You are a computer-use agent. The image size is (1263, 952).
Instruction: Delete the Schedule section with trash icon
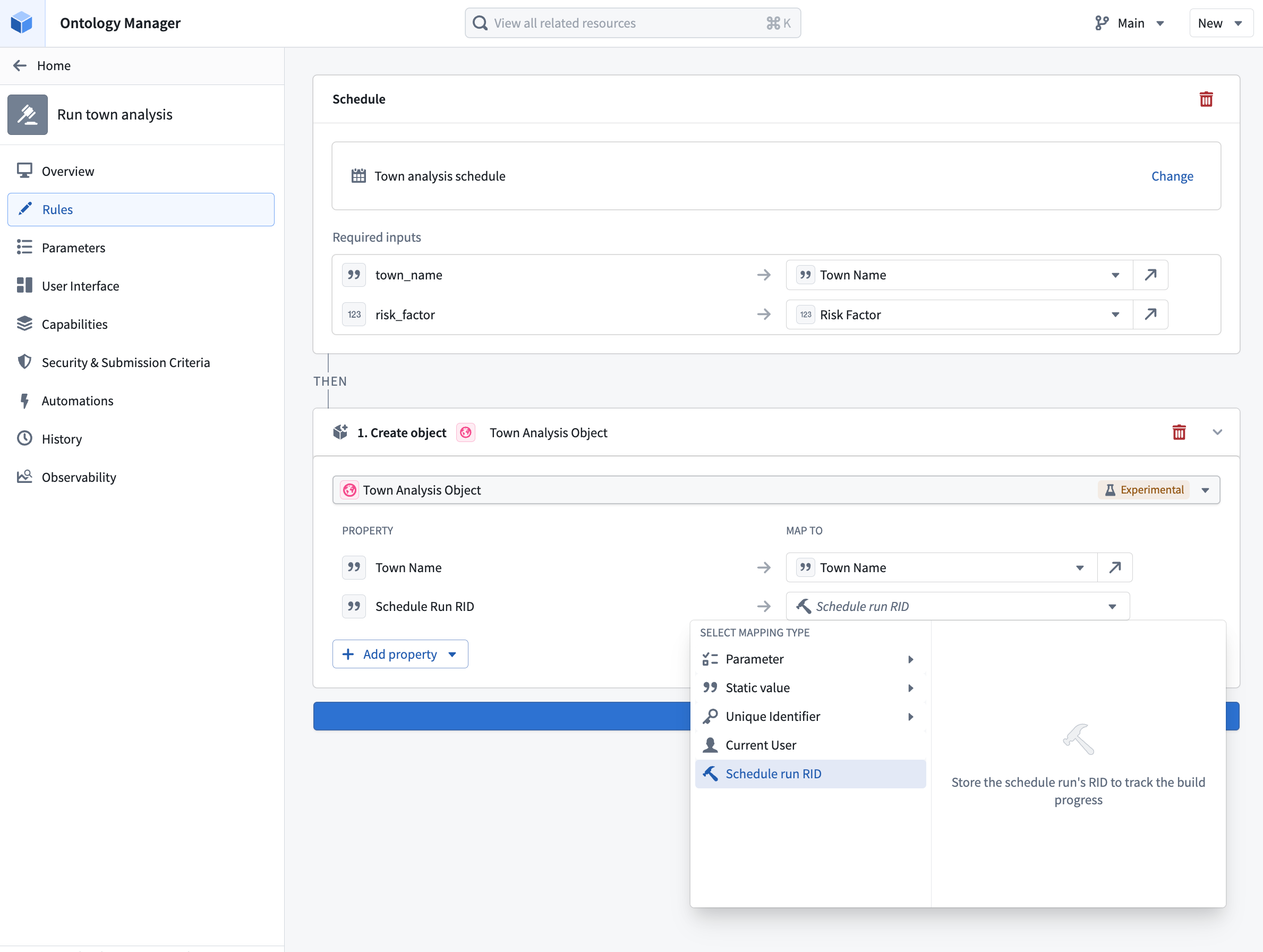(x=1206, y=99)
